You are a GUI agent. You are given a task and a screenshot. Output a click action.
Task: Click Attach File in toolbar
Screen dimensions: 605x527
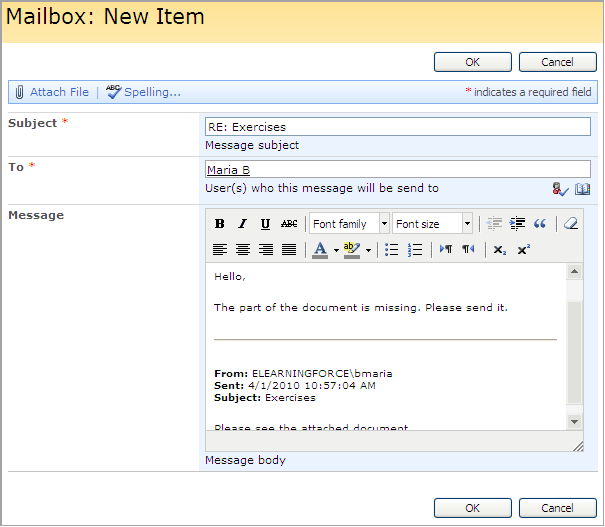51,92
